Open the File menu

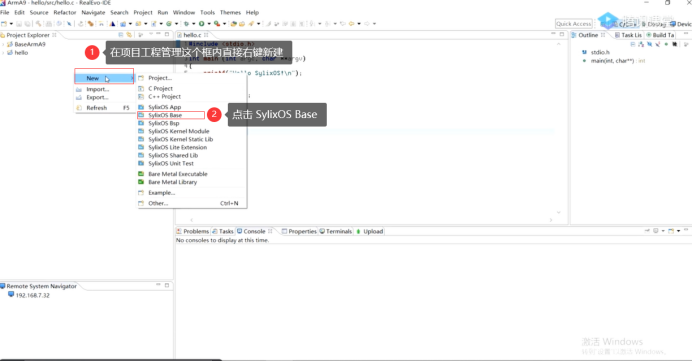5,12
